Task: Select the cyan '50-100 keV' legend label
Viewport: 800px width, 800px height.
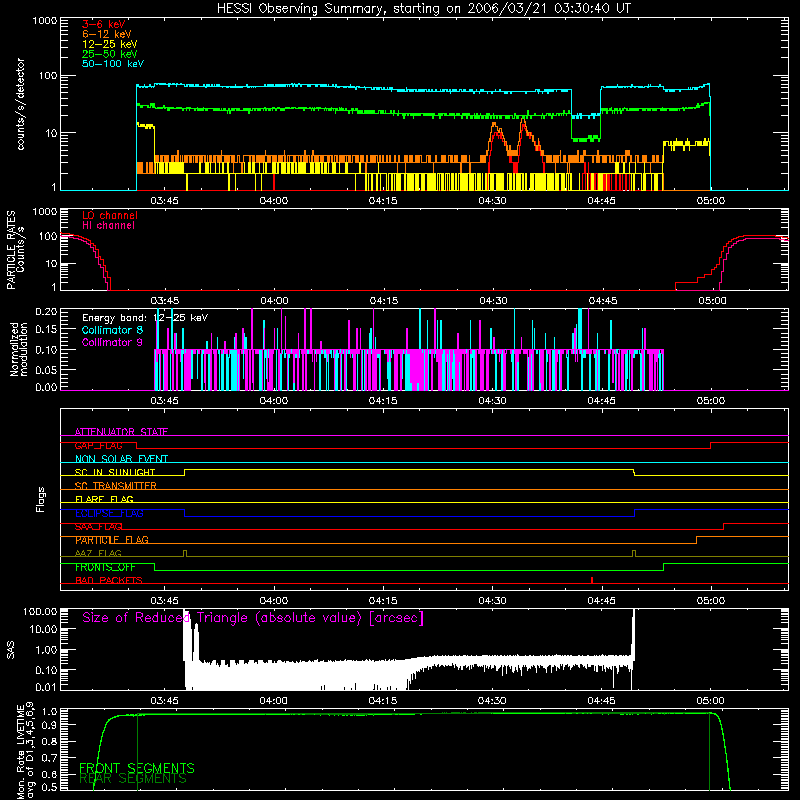Action: point(113,64)
